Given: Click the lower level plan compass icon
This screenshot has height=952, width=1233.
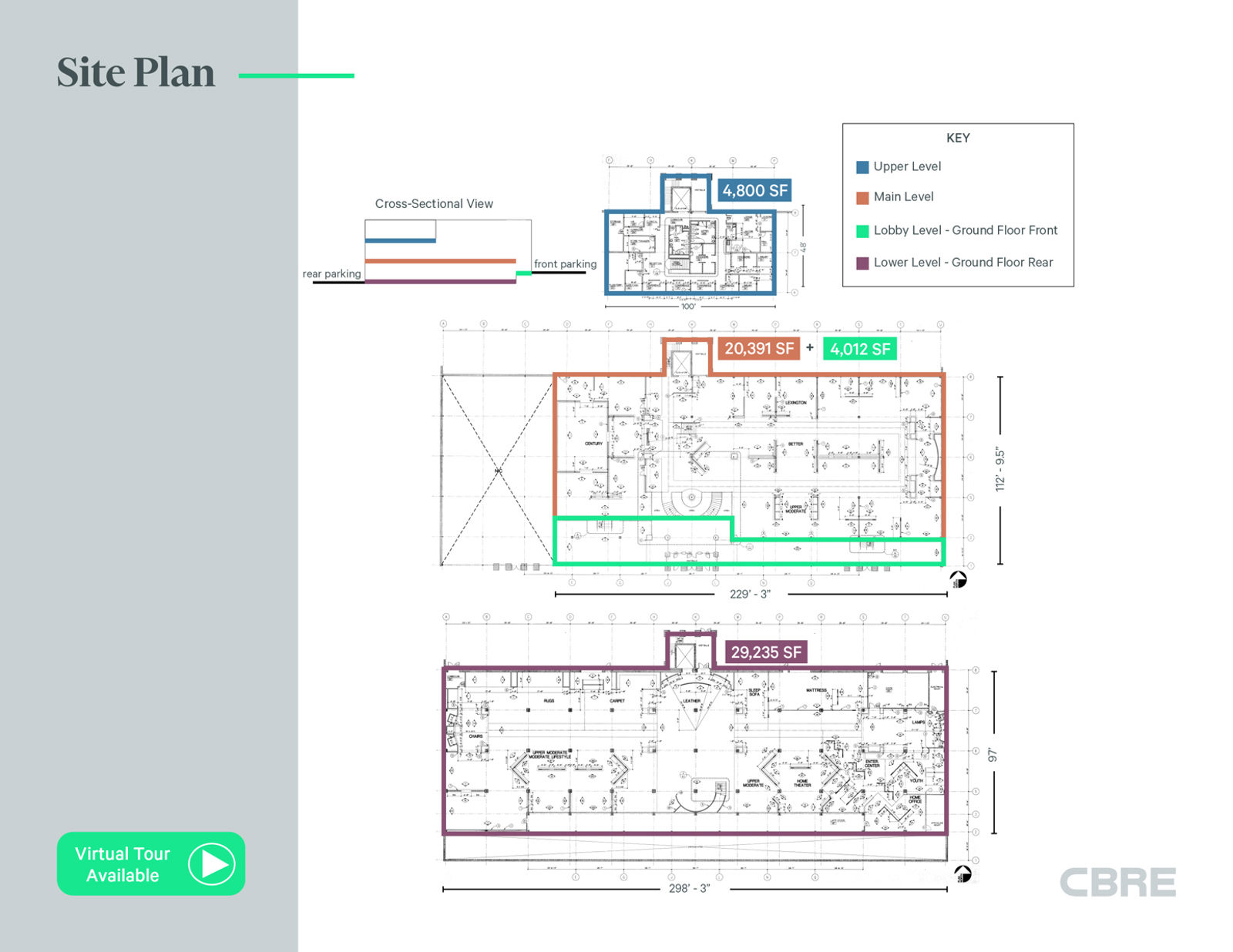Looking at the screenshot, I should pyautogui.click(x=963, y=874).
